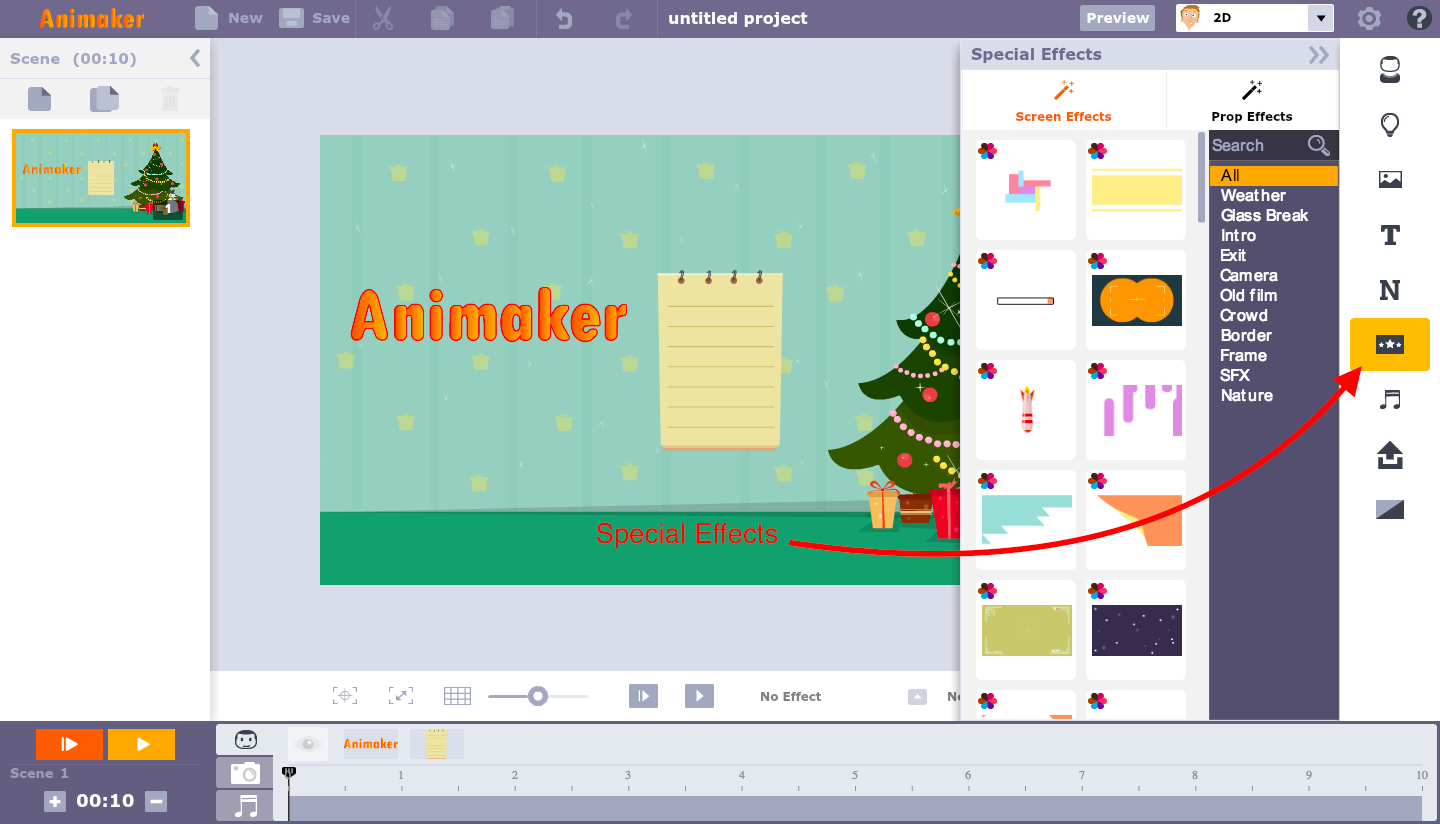
Task: Toggle the stage grid overlay
Action: (x=457, y=696)
